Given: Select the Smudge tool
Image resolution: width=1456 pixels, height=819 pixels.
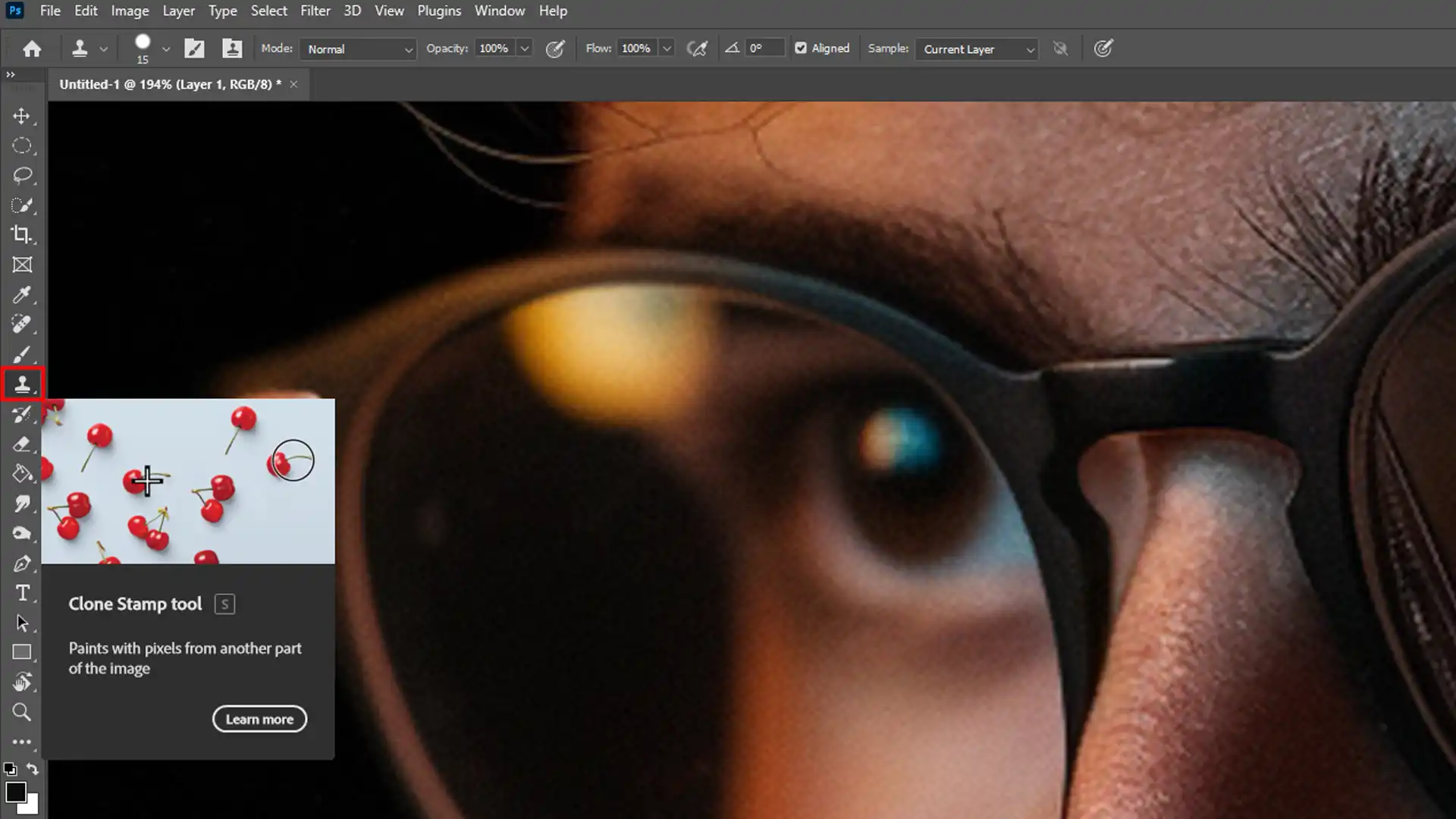Looking at the screenshot, I should point(22,504).
